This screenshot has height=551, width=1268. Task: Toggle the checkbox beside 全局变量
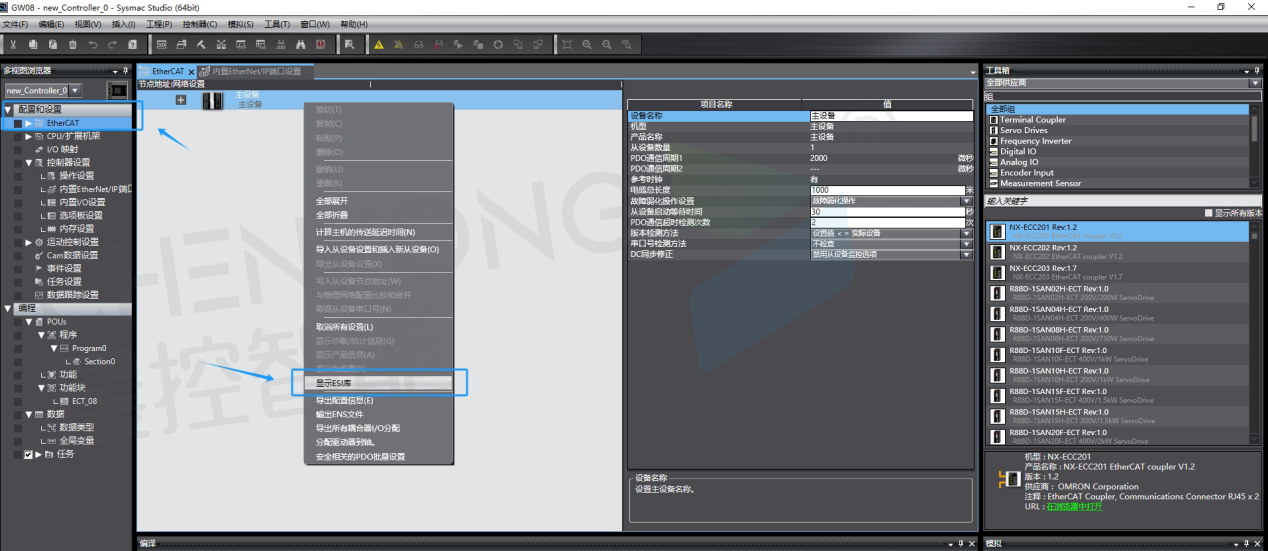pyautogui.click(x=18, y=441)
